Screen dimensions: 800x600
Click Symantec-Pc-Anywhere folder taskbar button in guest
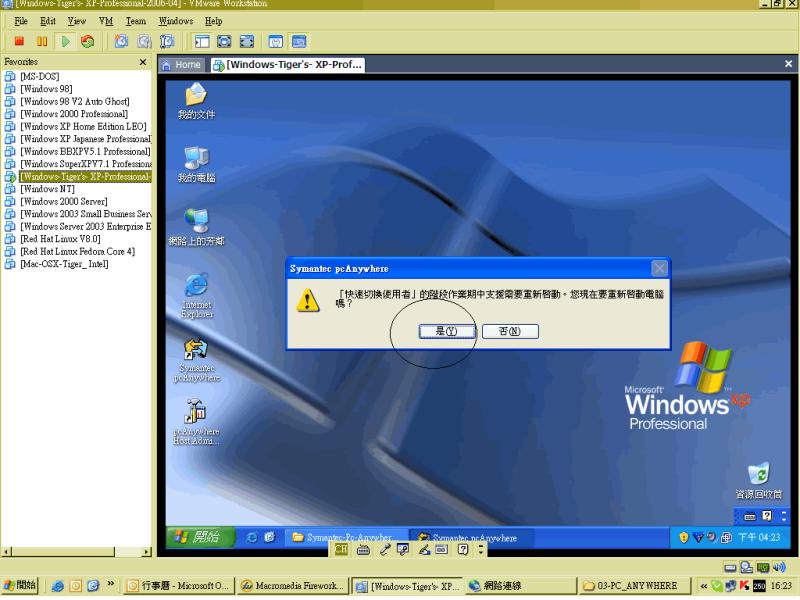(345, 537)
